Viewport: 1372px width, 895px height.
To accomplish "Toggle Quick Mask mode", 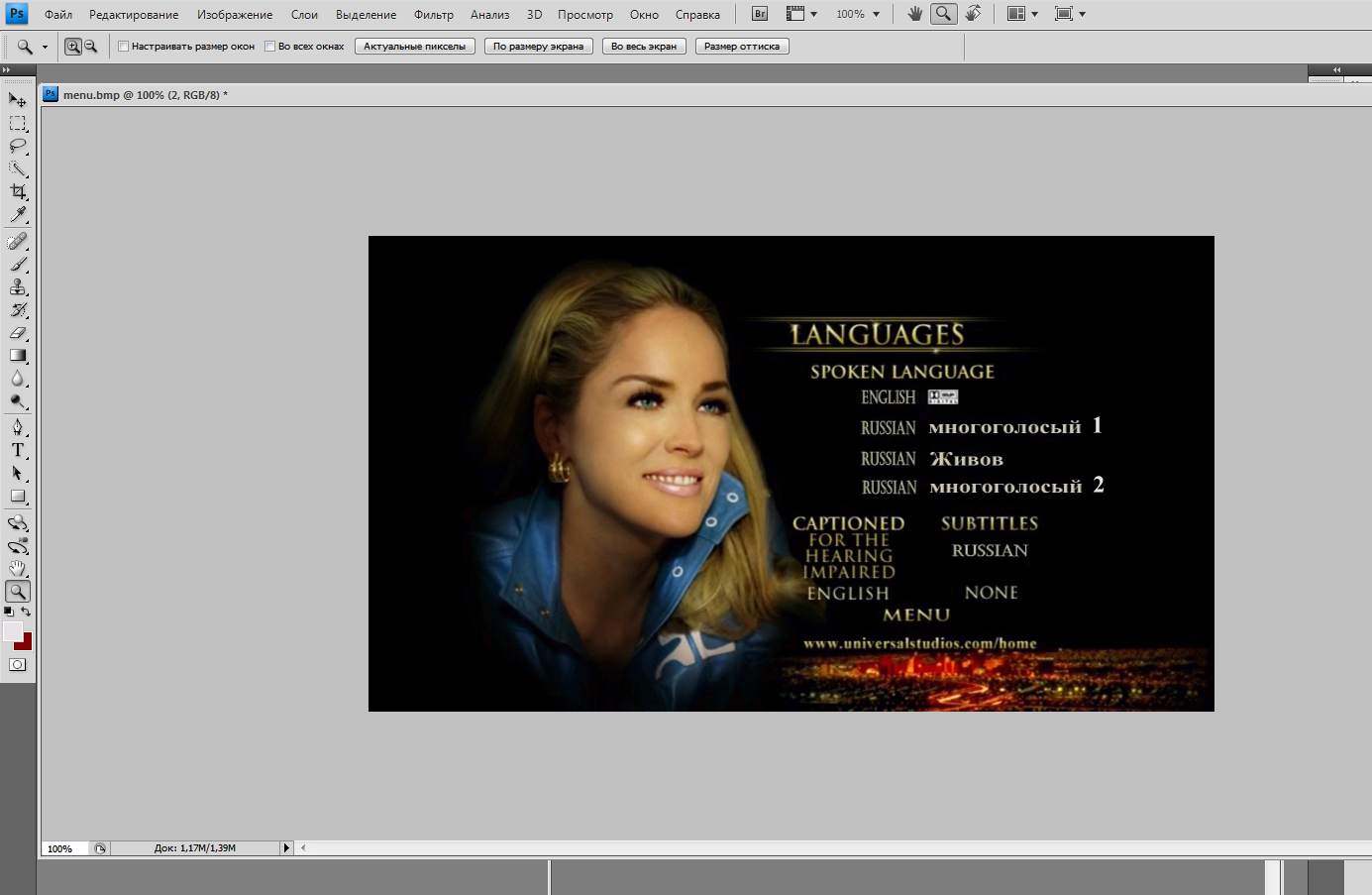I will (x=18, y=665).
